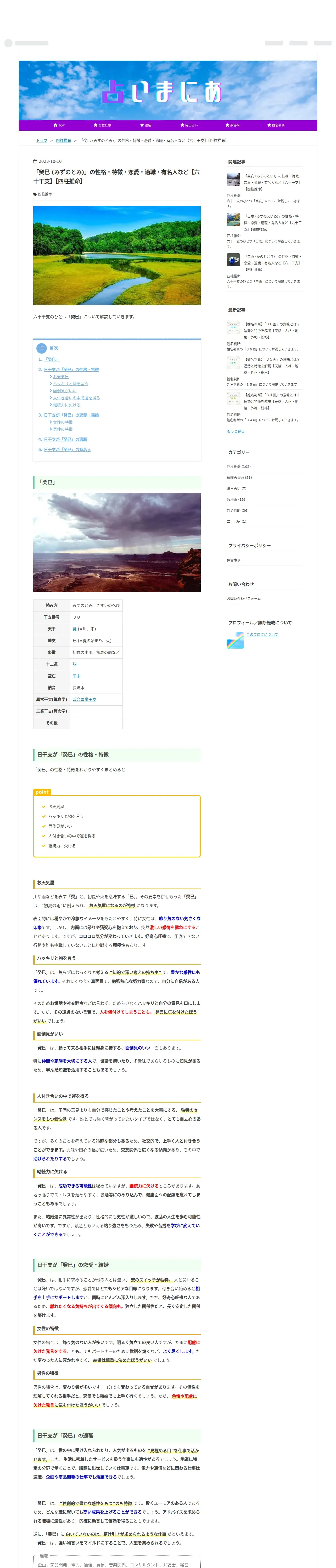Open the 姓名判断 (36) category
Image resolution: width=336 pixels, height=1568 pixels.
pyautogui.click(x=238, y=511)
